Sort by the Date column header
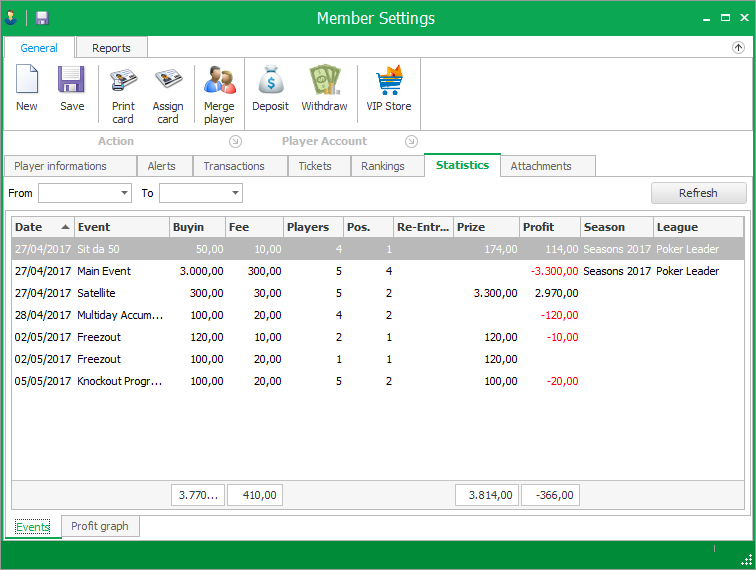Image resolution: width=756 pixels, height=570 pixels. pyautogui.click(x=42, y=227)
